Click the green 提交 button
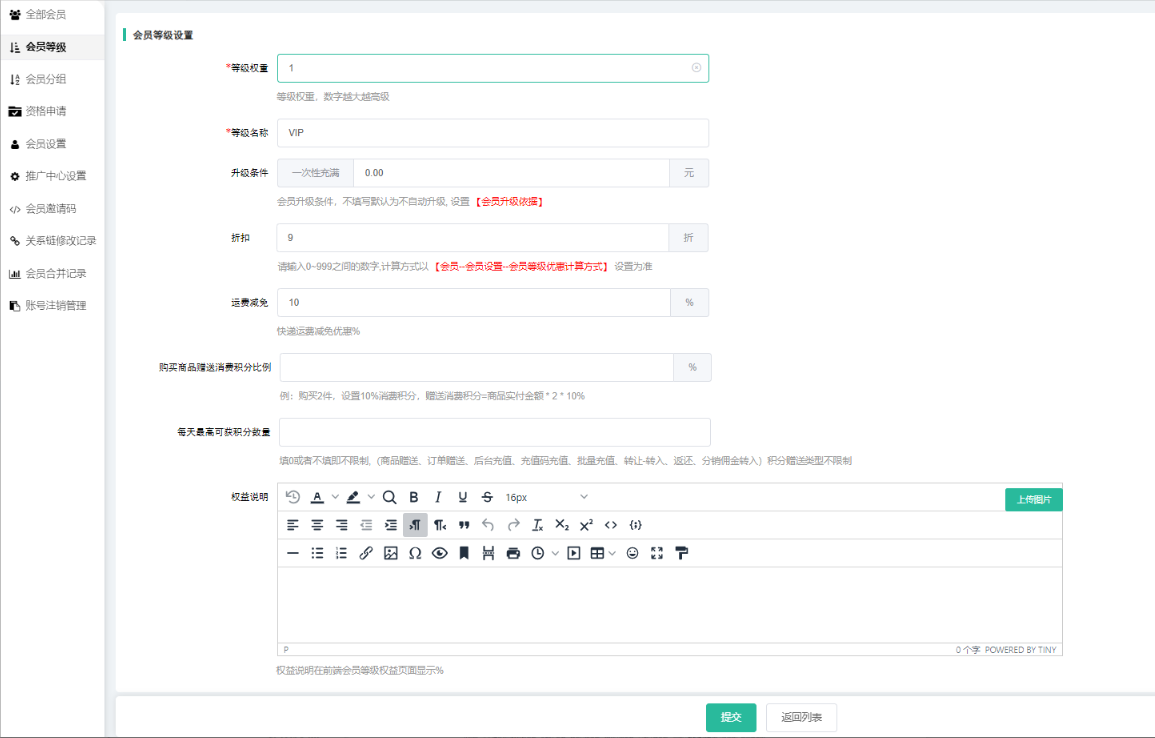This screenshot has height=738, width=1155. [x=731, y=717]
